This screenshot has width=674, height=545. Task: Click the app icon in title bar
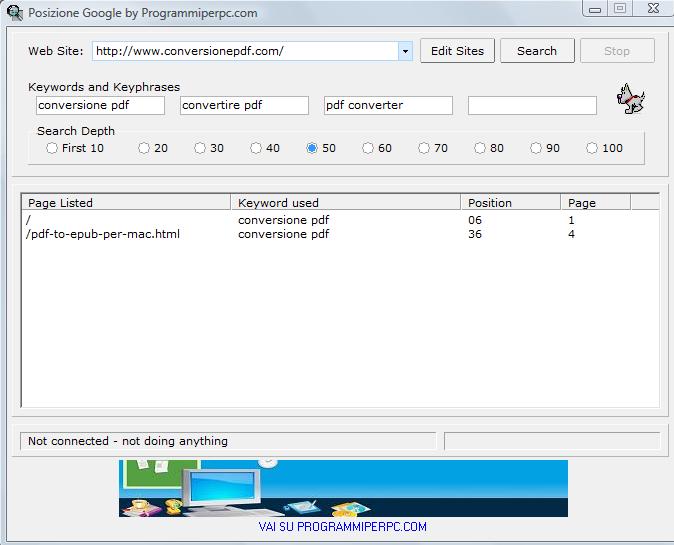(13, 12)
